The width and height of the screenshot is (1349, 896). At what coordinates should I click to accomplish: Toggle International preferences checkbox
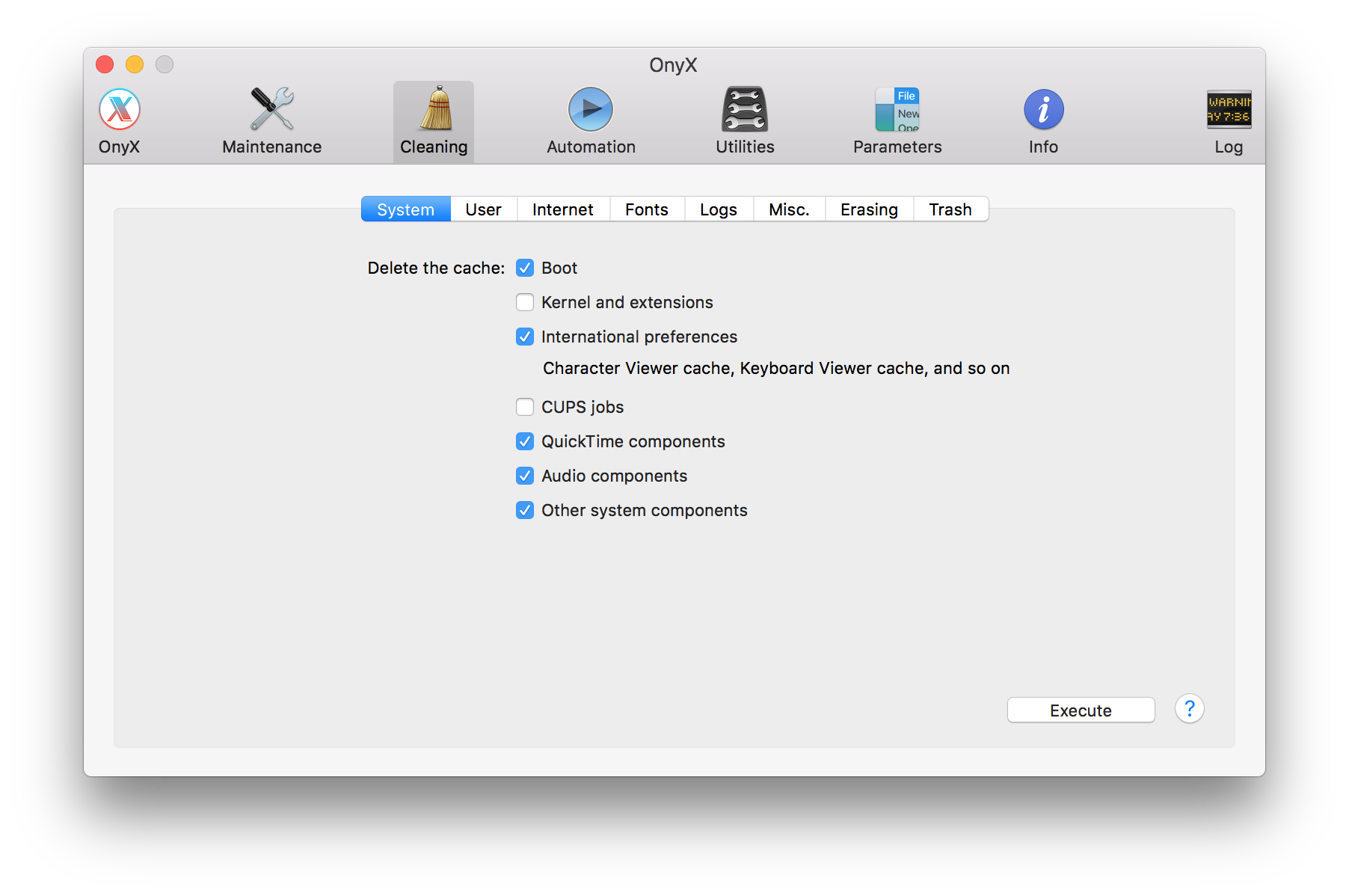[x=525, y=337]
